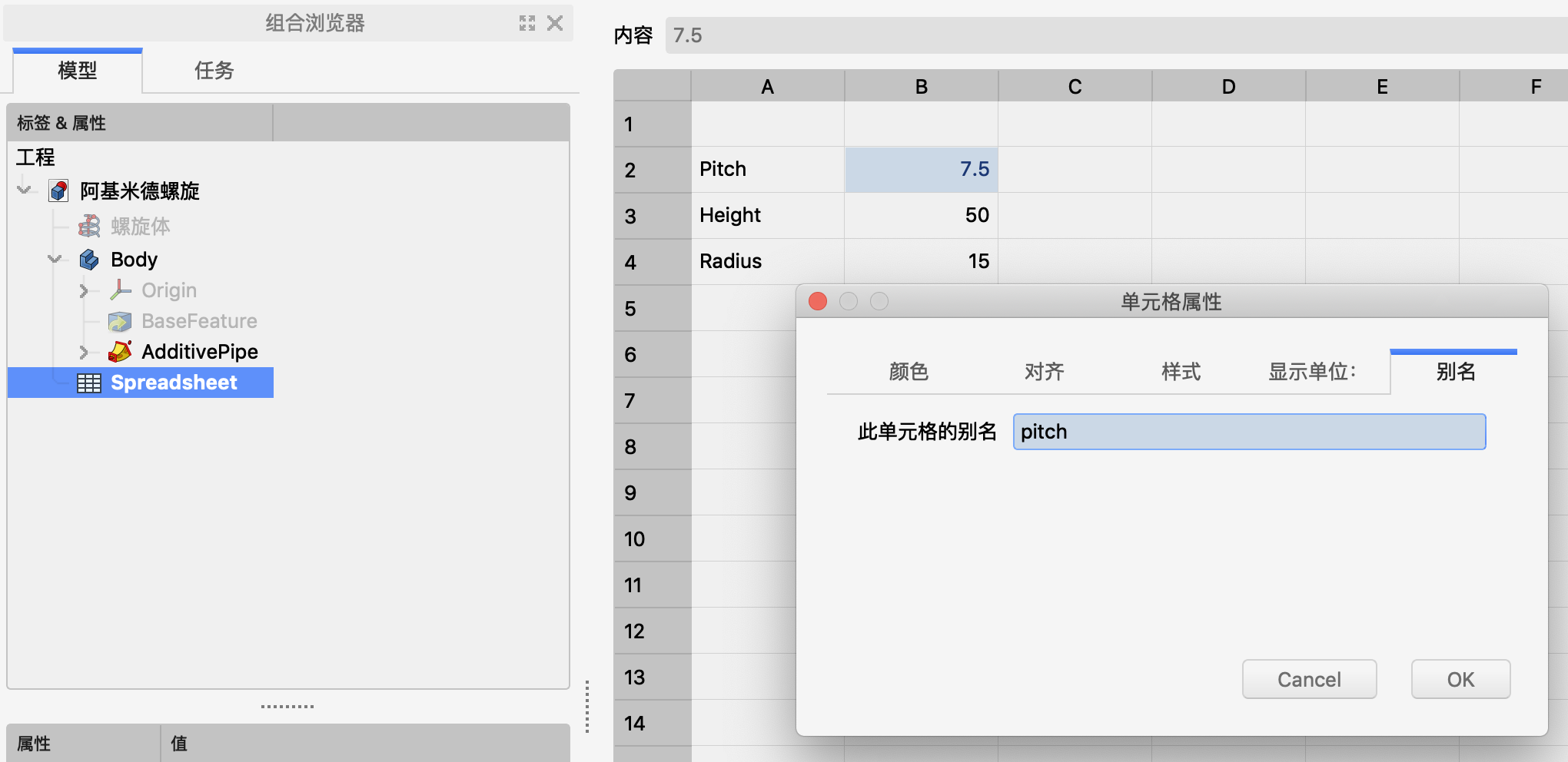Switch to the 任务 tab

pyautogui.click(x=214, y=71)
